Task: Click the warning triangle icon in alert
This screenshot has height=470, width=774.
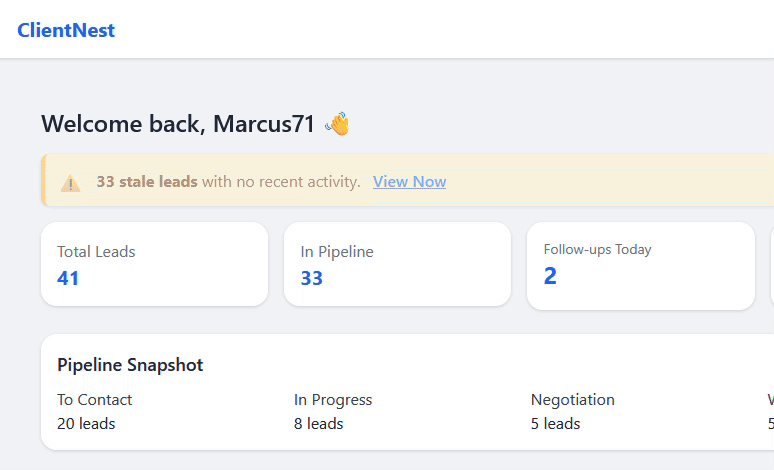Action: tap(71, 183)
